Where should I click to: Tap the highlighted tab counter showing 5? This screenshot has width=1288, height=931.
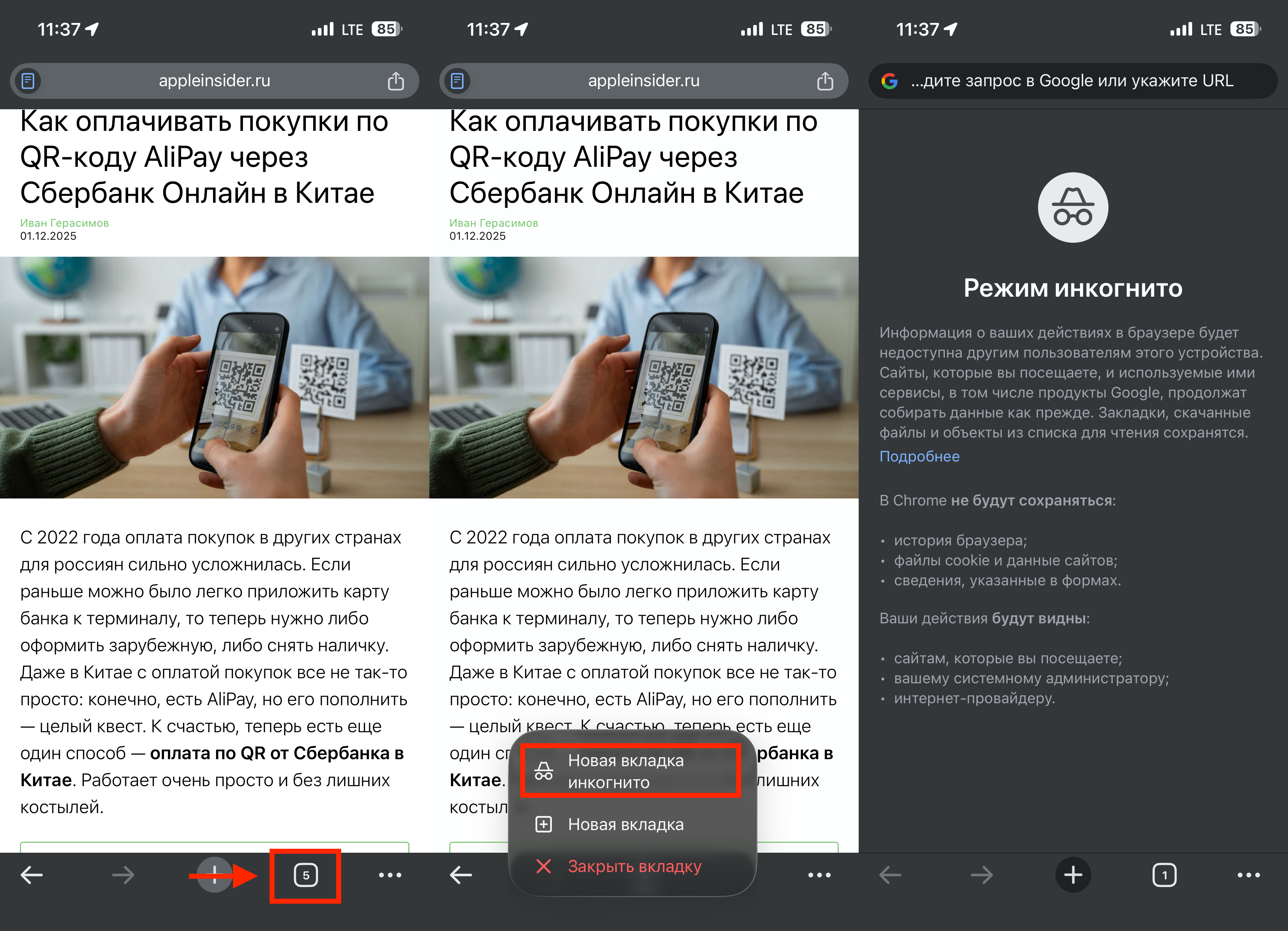point(306,875)
